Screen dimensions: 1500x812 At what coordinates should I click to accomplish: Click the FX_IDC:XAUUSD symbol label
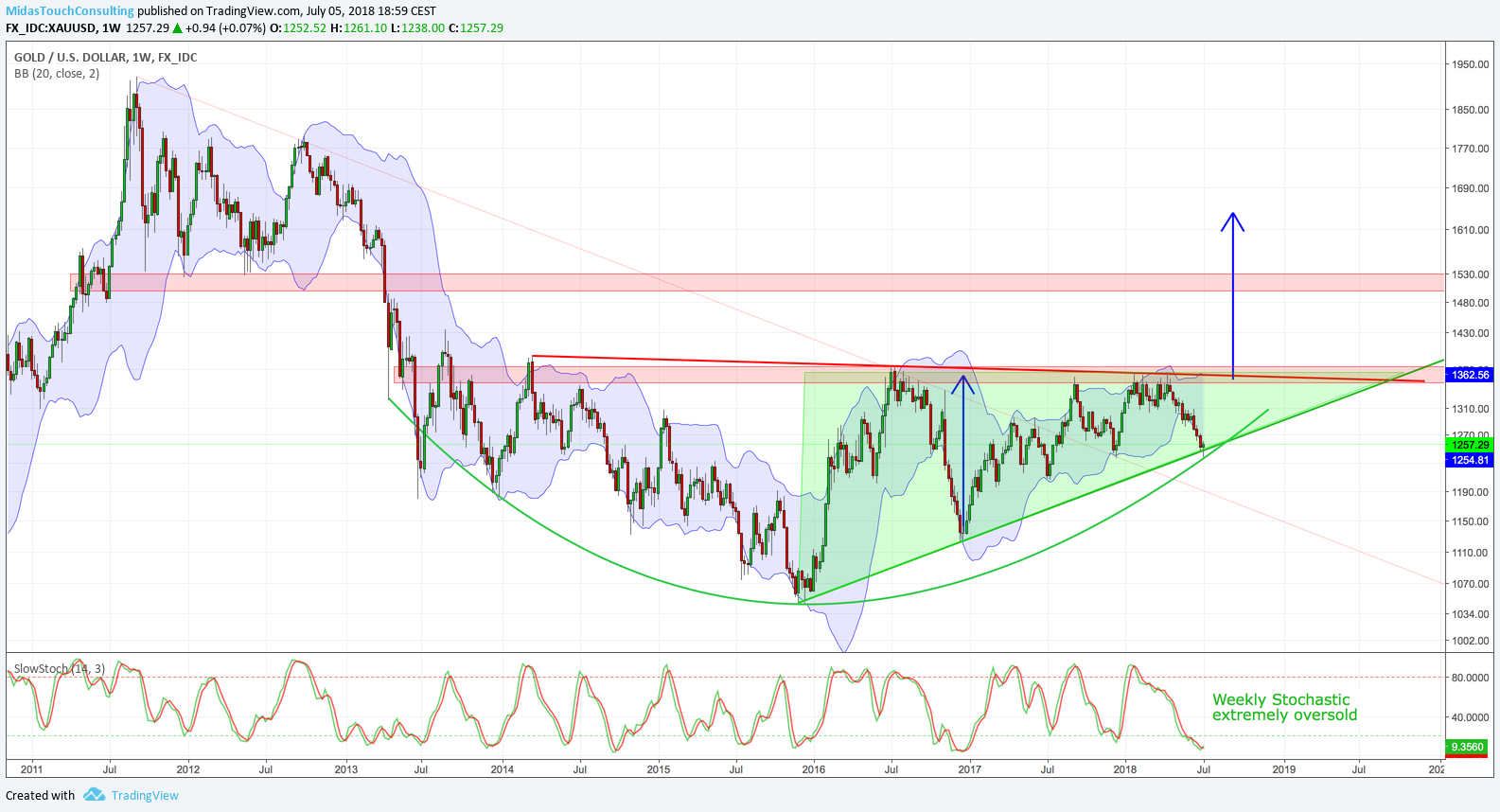(x=51, y=27)
